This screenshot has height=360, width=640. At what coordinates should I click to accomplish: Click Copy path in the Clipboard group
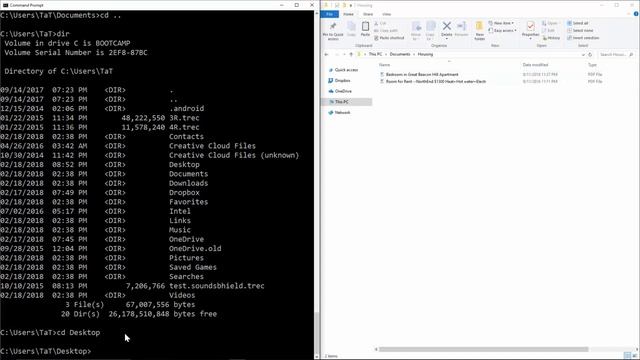386,31
